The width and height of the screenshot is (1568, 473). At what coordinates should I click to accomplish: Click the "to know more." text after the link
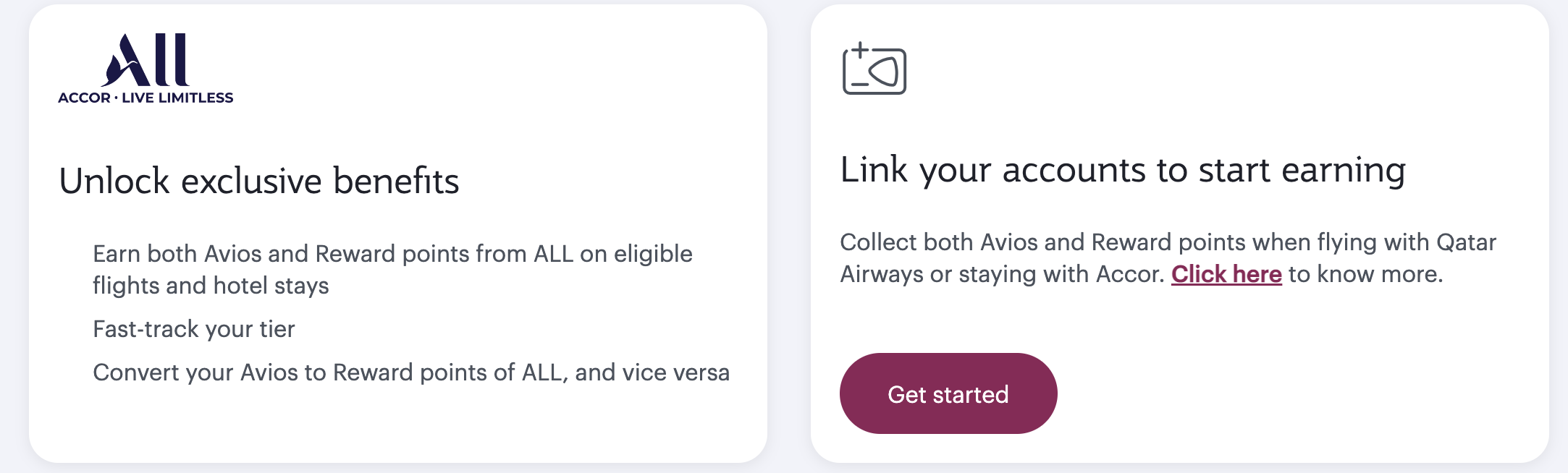point(1365,274)
